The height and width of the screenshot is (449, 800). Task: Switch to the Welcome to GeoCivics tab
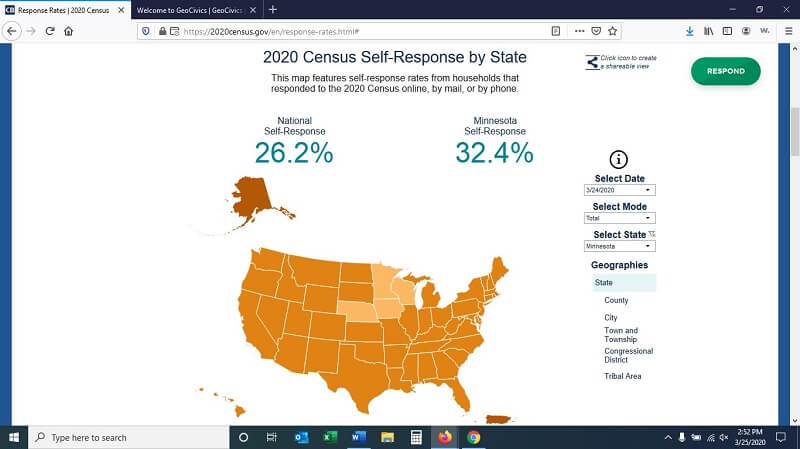pos(192,9)
